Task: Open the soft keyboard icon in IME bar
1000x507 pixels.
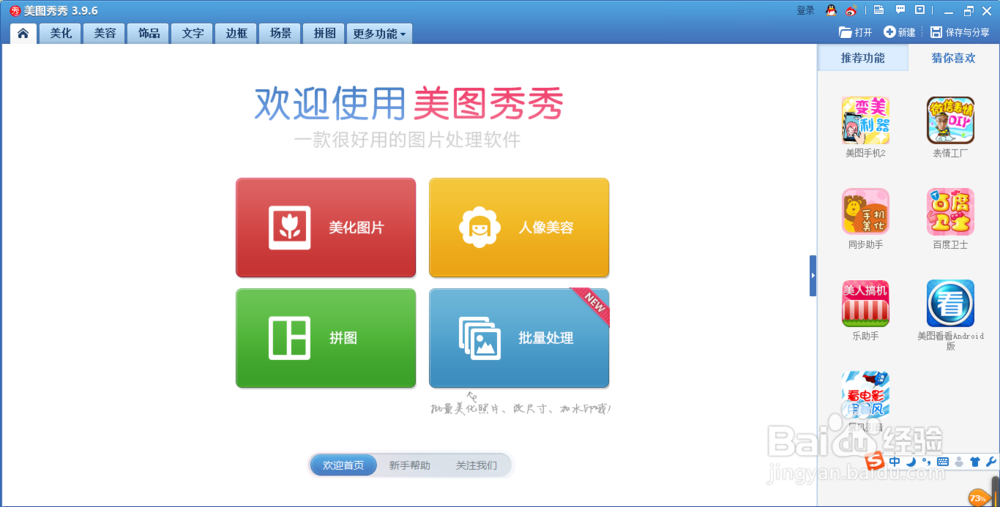Action: (943, 462)
